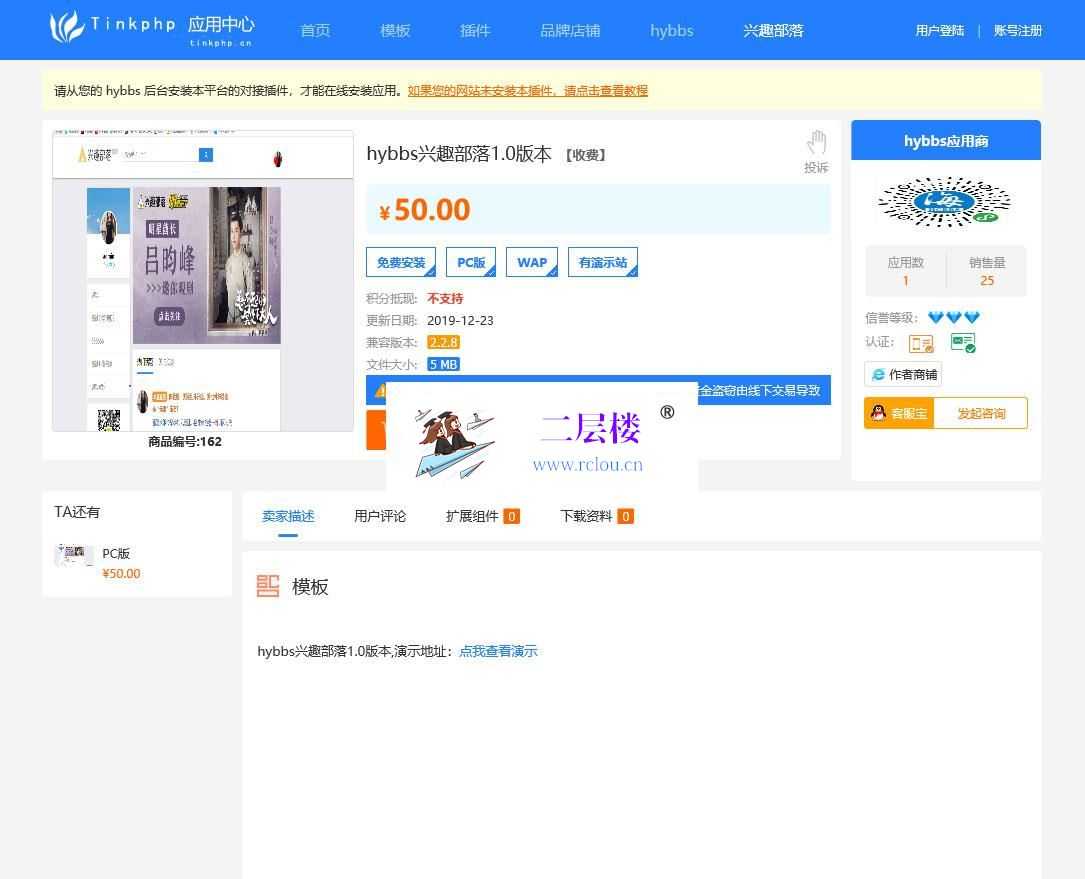Click the warning icon on blue notice bar
The height and width of the screenshot is (879, 1085).
pyautogui.click(x=380, y=391)
